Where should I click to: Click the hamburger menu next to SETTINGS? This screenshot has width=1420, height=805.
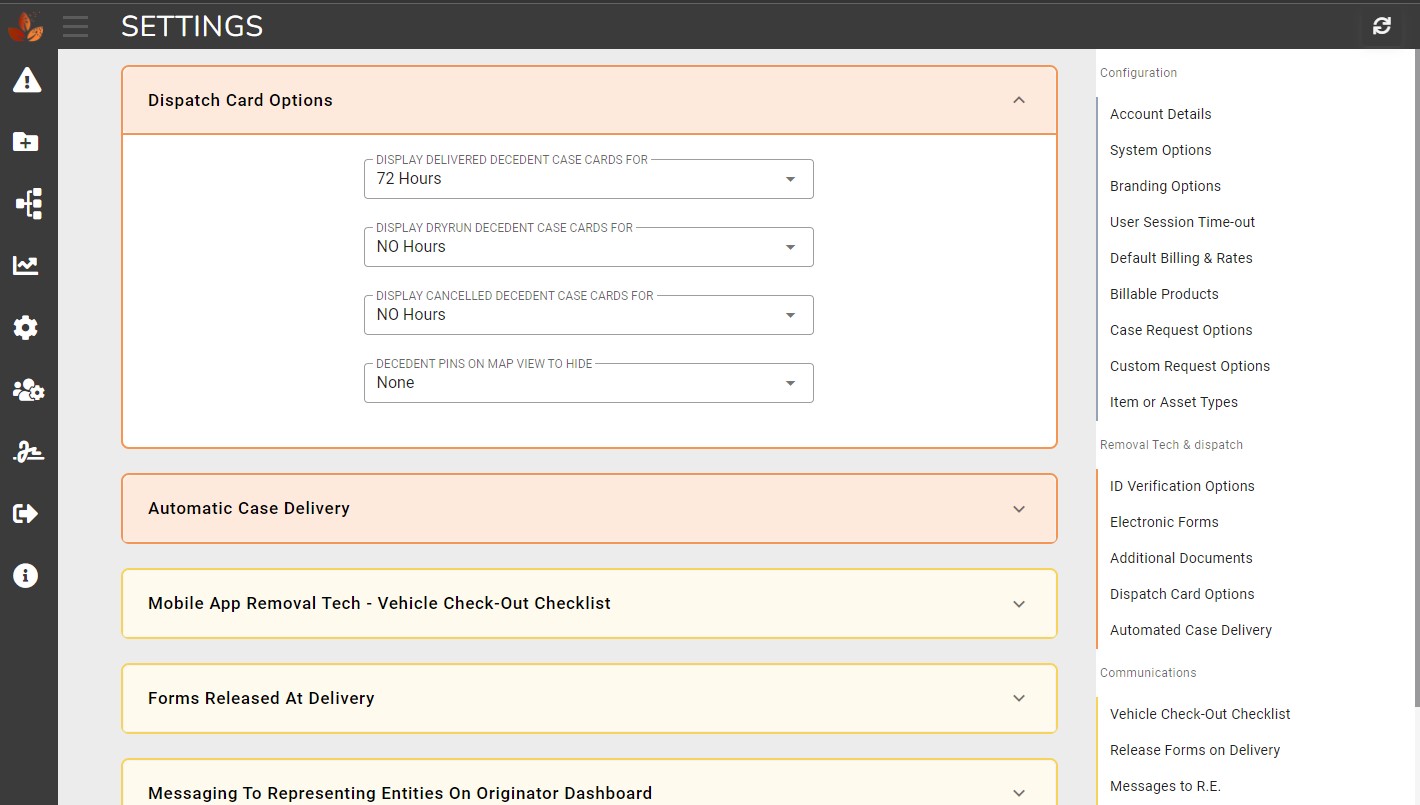point(75,26)
